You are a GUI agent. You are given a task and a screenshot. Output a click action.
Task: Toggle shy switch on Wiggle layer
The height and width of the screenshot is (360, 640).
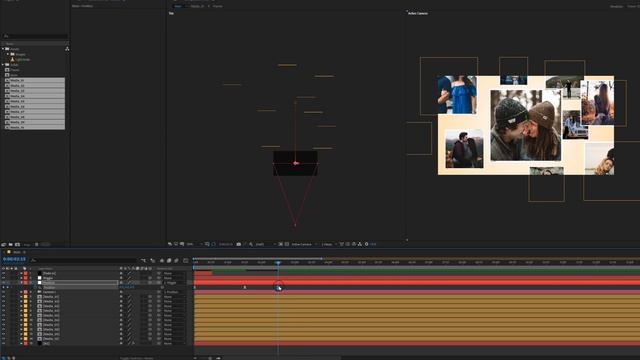click(x=121, y=278)
